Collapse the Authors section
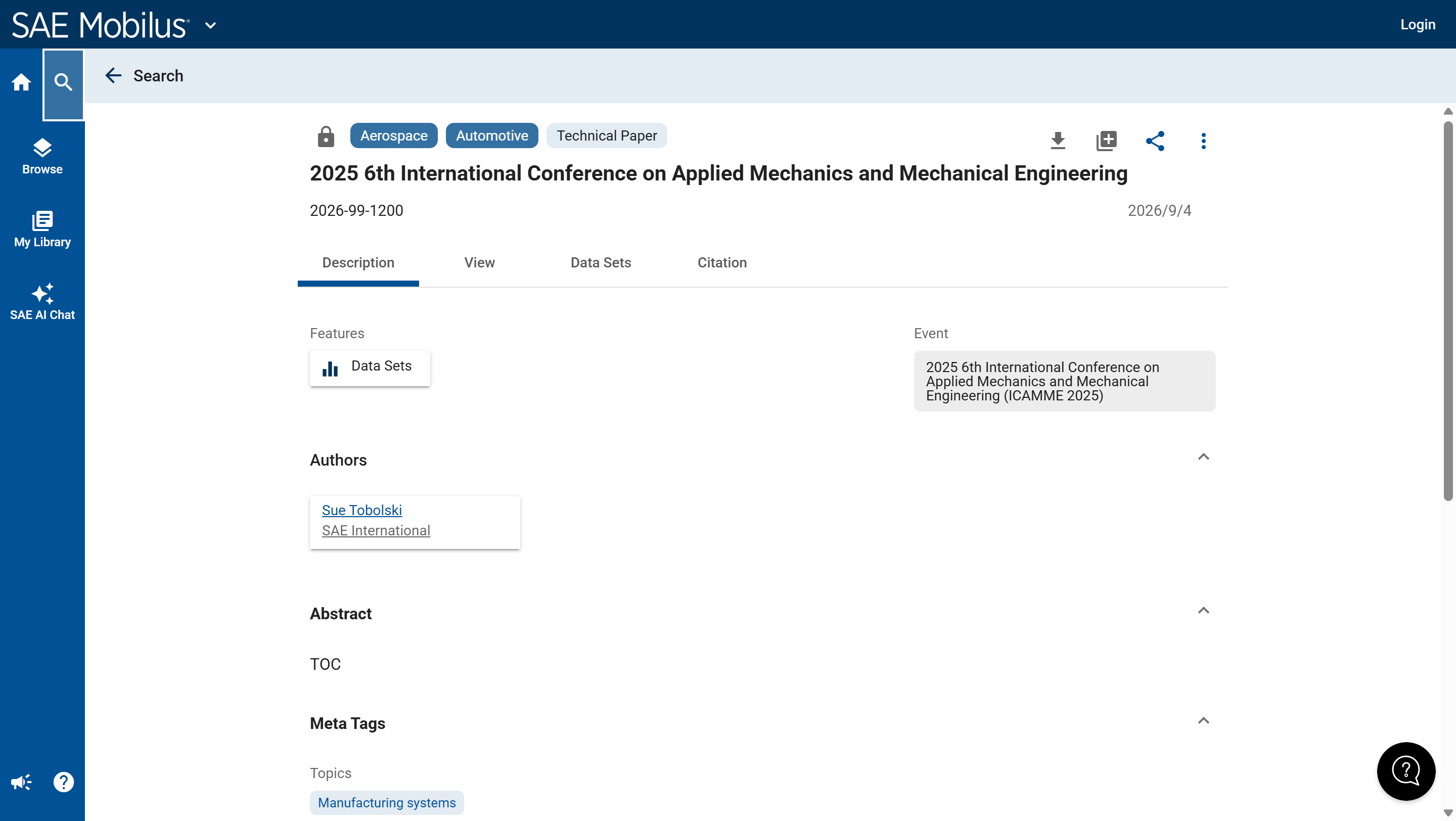The height and width of the screenshot is (821, 1456). 1203,457
